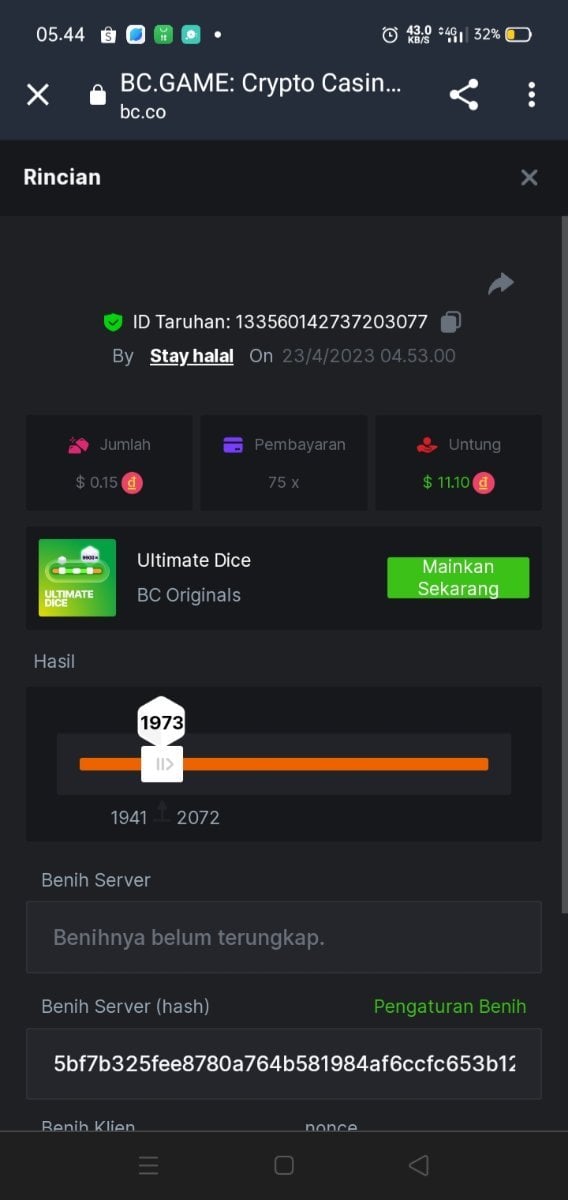Open Pengaturan Benih settings
568x1200 pixels.
450,1006
